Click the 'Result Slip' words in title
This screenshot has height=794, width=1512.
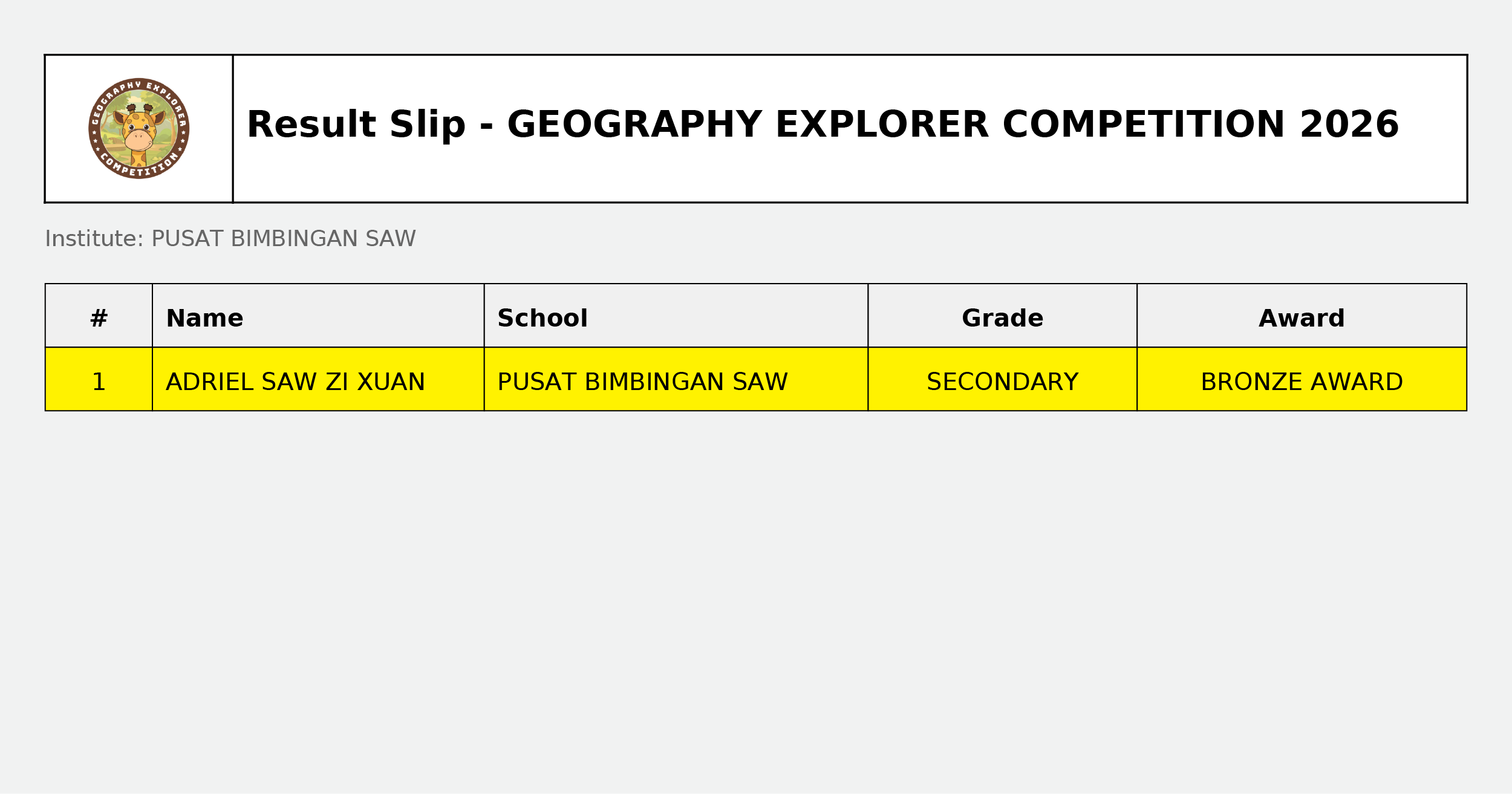(356, 125)
